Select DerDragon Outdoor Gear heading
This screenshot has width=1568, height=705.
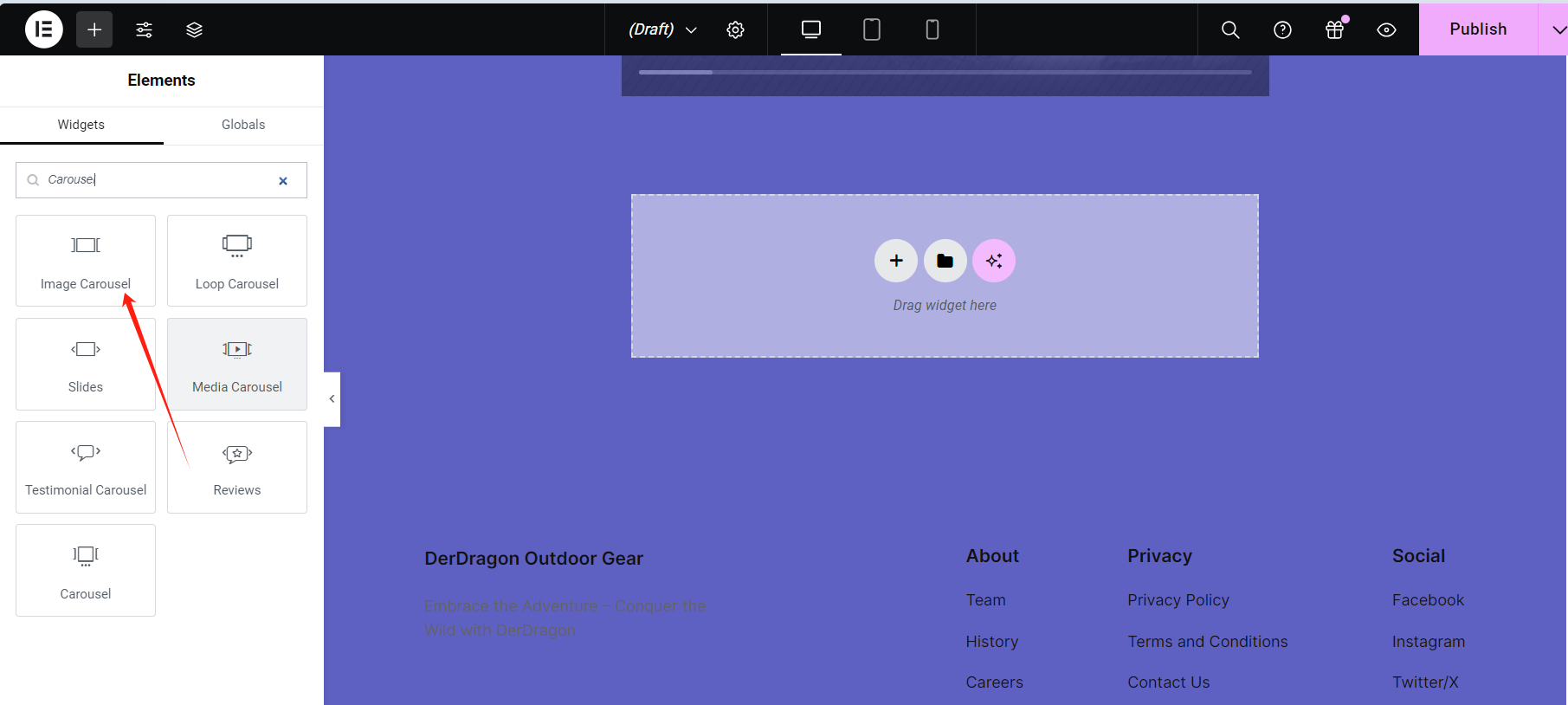[533, 559]
